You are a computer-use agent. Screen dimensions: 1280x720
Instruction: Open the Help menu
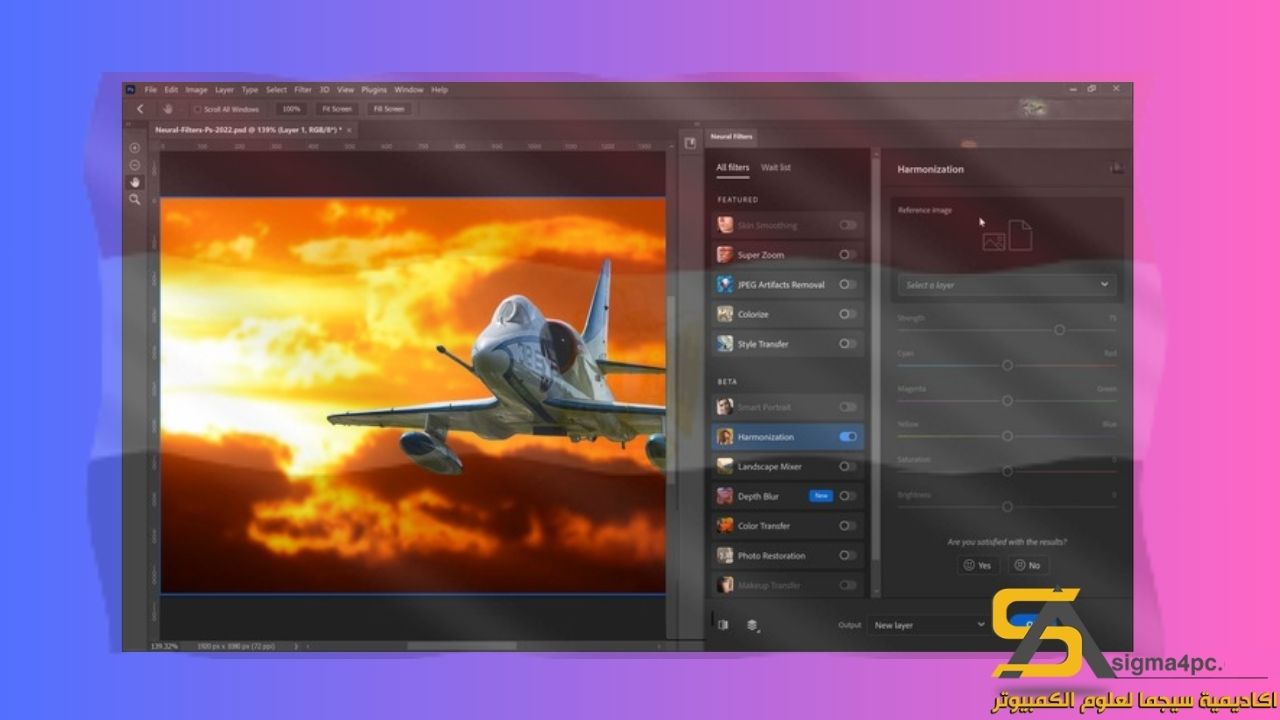pyautogui.click(x=439, y=90)
